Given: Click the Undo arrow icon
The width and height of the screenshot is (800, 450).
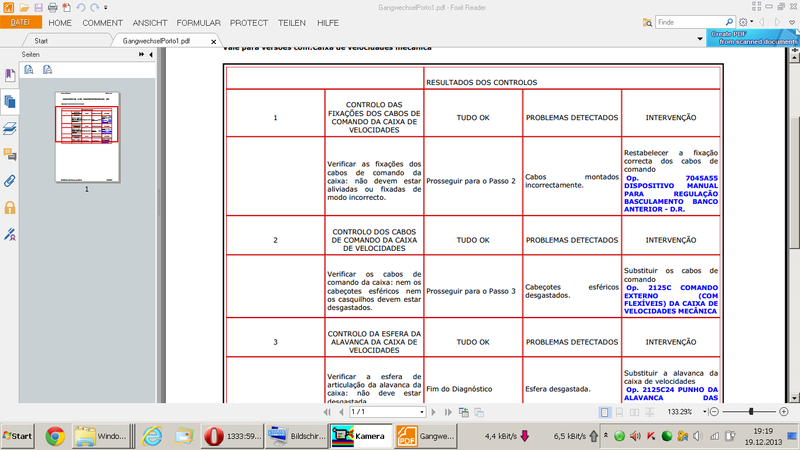Looking at the screenshot, I should [80, 7].
